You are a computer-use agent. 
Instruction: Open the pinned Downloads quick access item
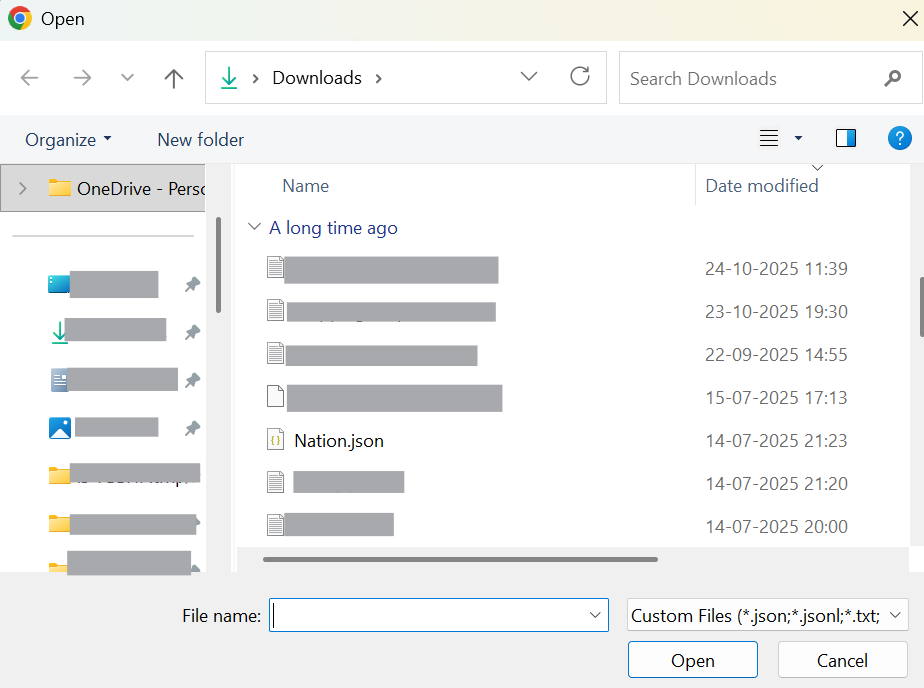tap(107, 332)
